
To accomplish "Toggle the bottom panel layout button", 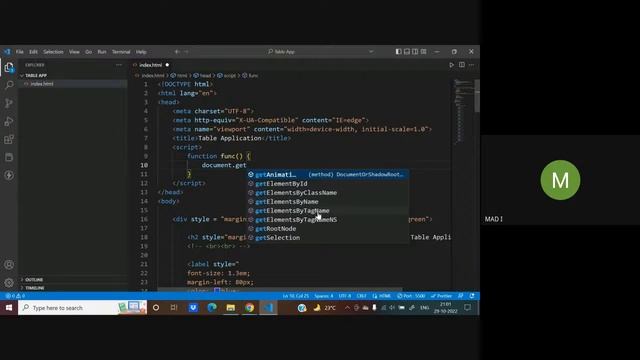I will tap(407, 52).
